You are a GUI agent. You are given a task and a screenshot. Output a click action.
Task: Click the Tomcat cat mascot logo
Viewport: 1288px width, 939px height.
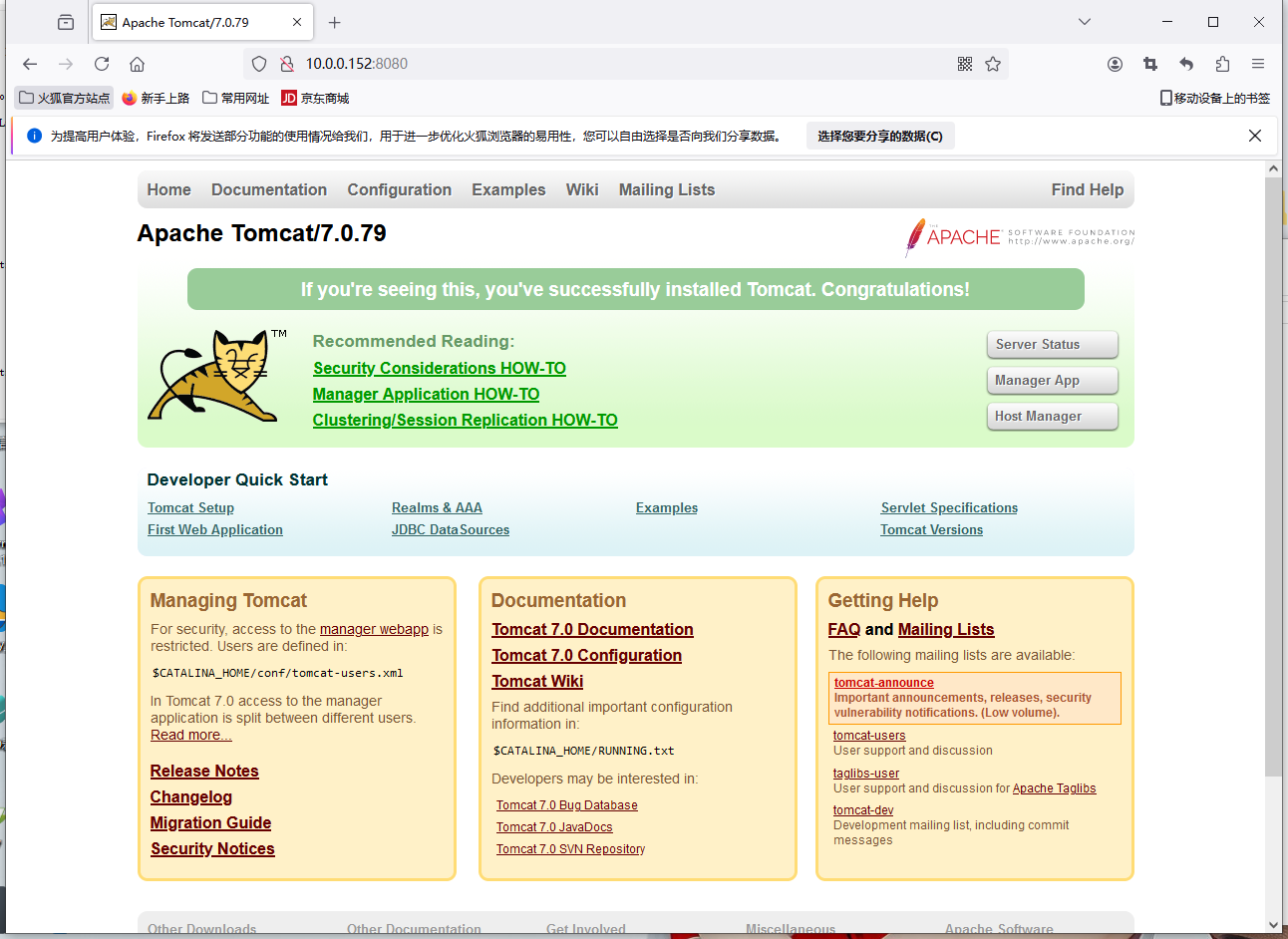(x=217, y=375)
